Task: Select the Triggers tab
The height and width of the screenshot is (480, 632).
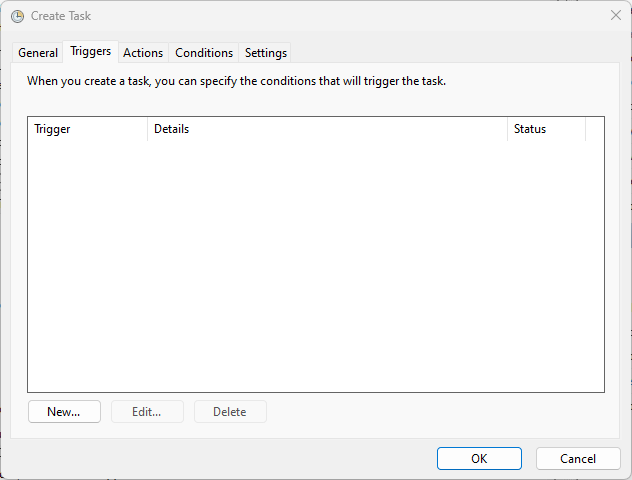Action: click(x=90, y=51)
